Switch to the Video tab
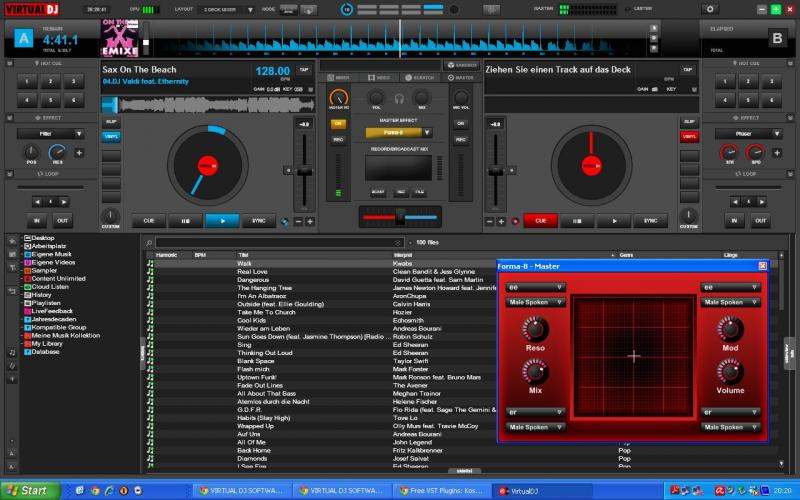Image resolution: width=800 pixels, height=500 pixels. click(379, 78)
